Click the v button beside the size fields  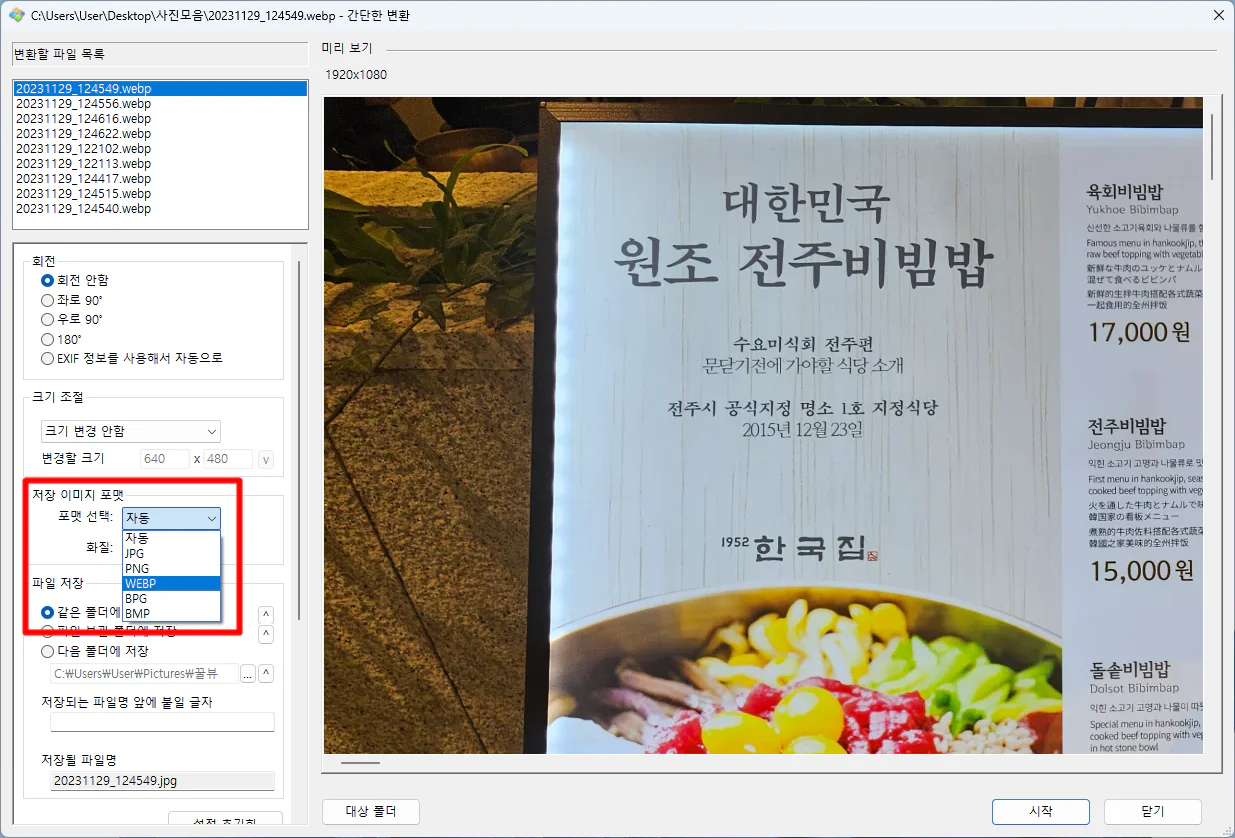coord(266,459)
